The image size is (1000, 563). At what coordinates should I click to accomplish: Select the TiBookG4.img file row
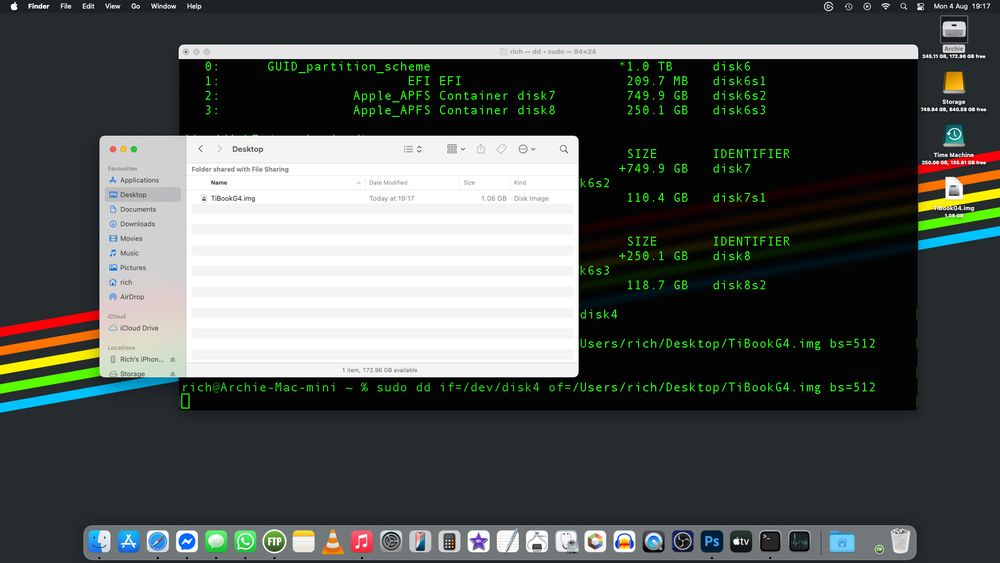[x=382, y=198]
